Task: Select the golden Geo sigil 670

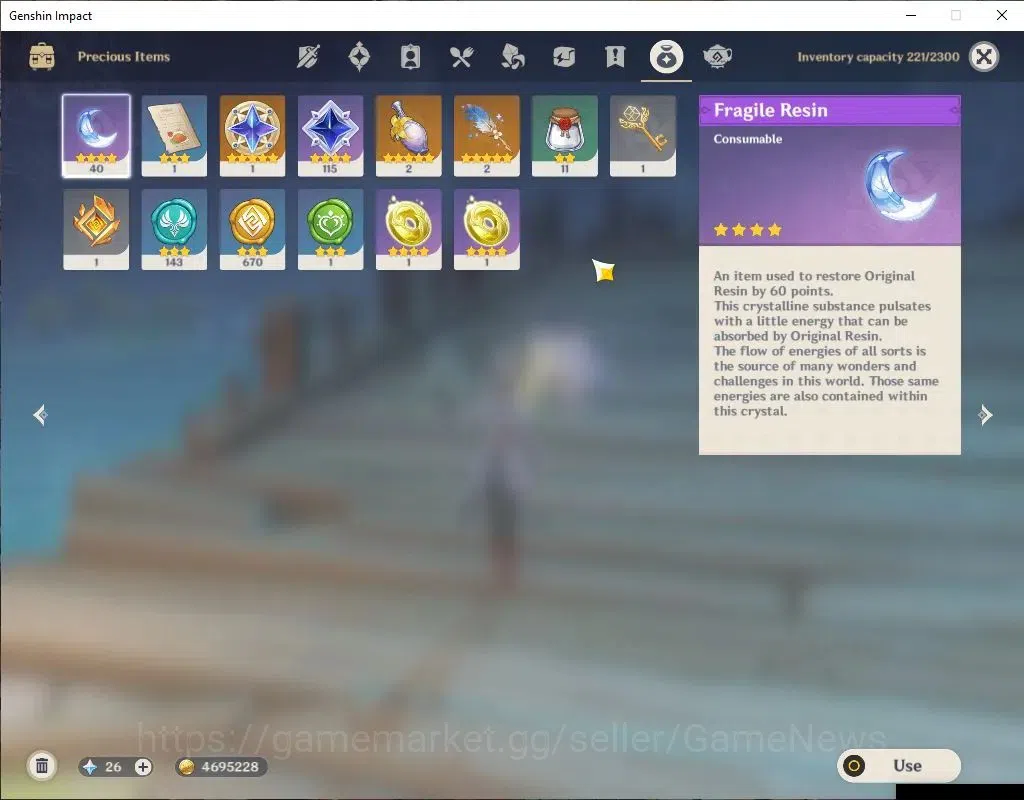Action: point(252,229)
